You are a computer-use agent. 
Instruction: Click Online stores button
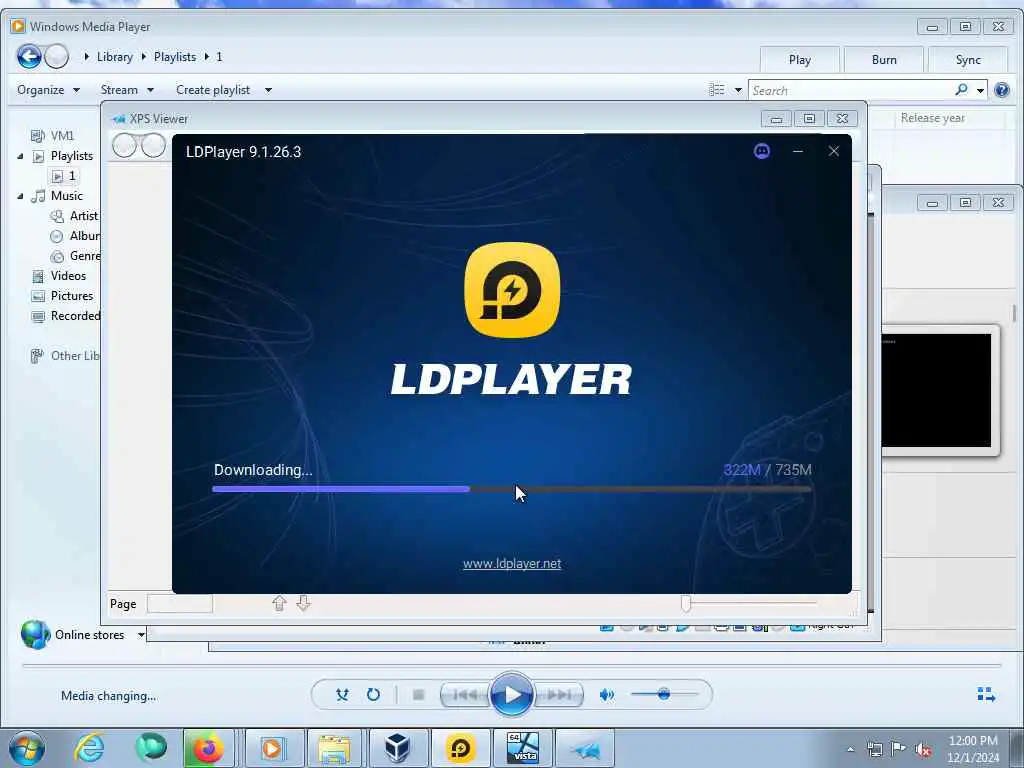coord(72,635)
